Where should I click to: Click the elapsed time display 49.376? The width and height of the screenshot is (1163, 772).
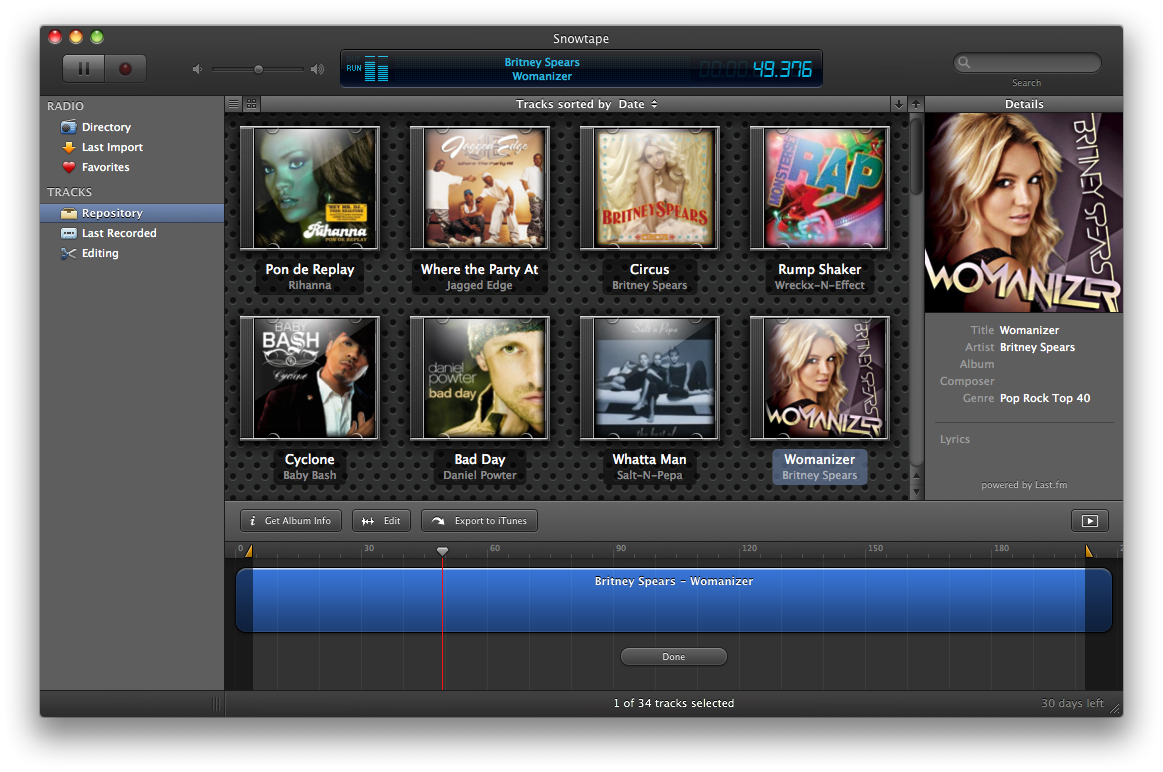pos(783,70)
